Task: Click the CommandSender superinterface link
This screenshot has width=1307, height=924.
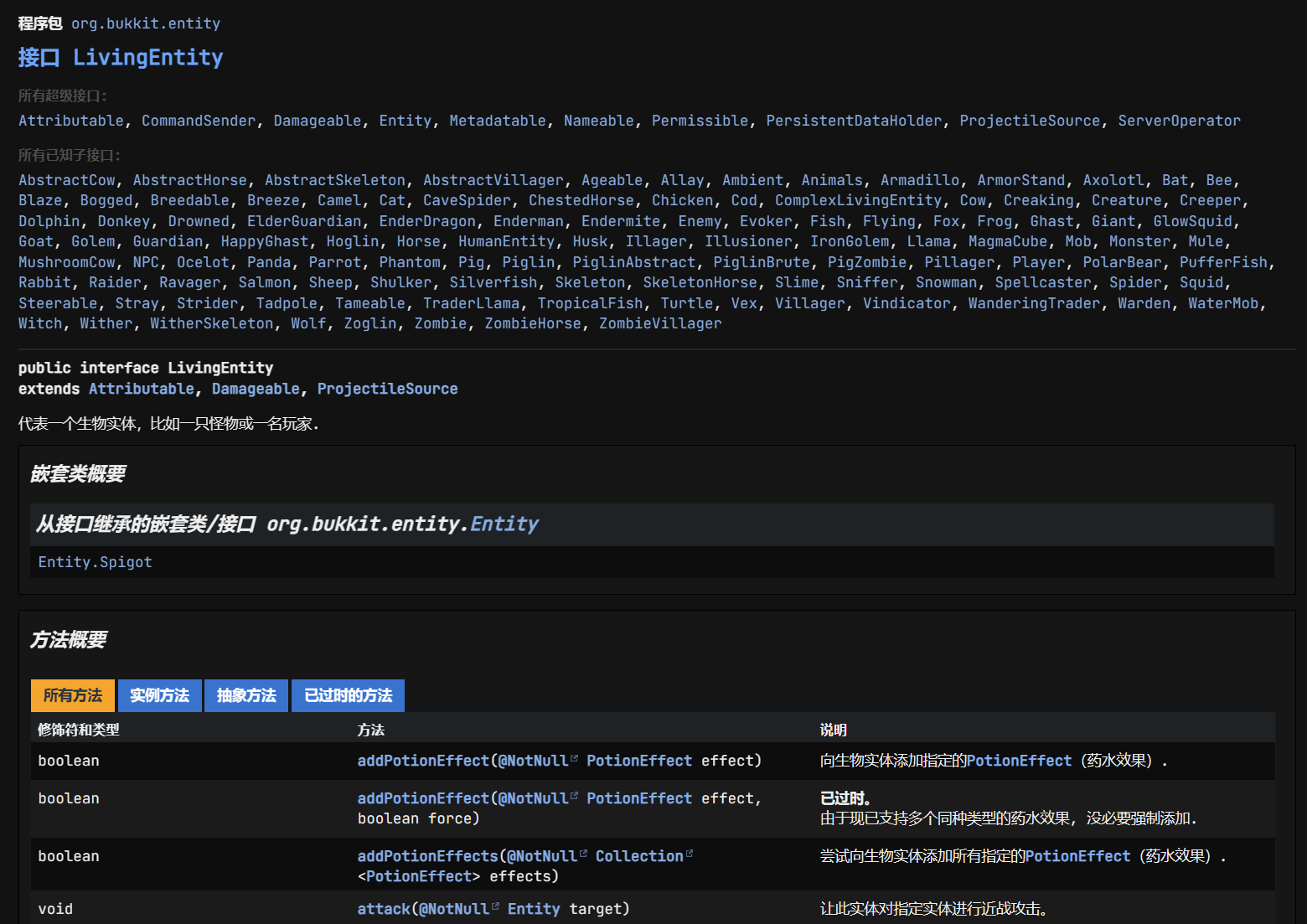Action: point(199,121)
